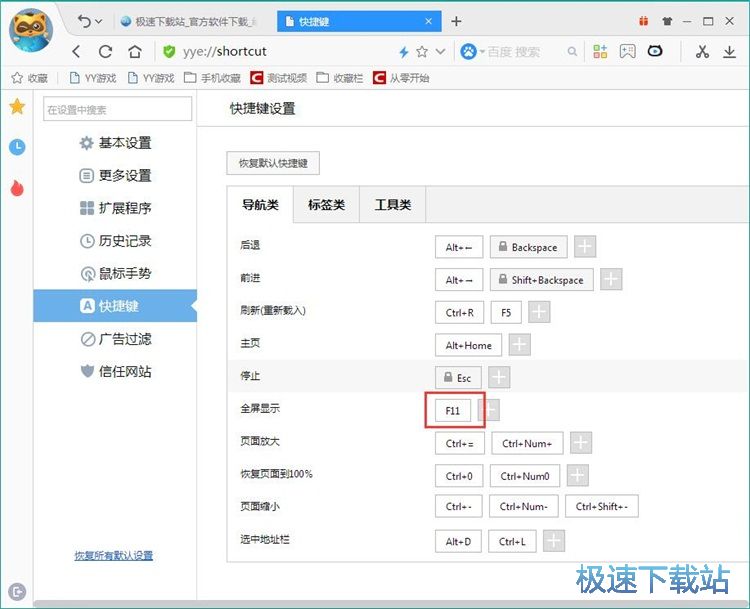
Task: Click the sidebar collapse icon at bottom
Action: tap(17, 592)
